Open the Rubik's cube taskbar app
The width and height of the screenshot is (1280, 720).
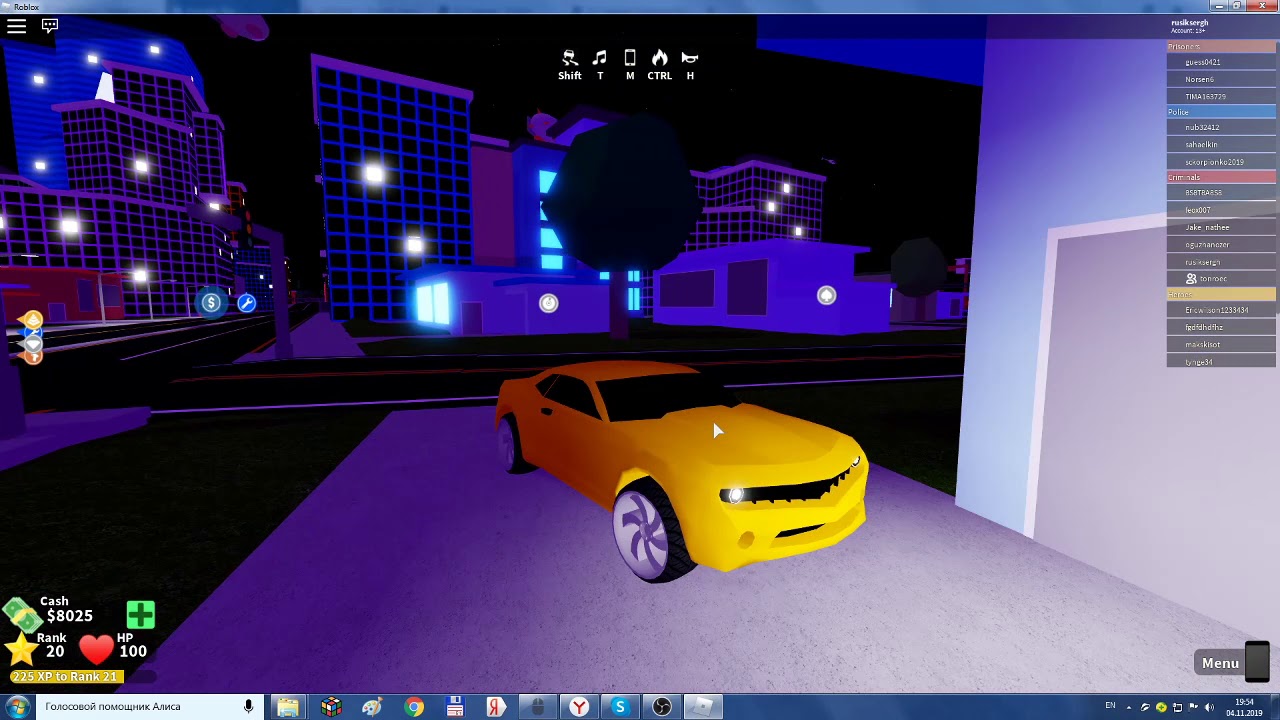point(331,707)
